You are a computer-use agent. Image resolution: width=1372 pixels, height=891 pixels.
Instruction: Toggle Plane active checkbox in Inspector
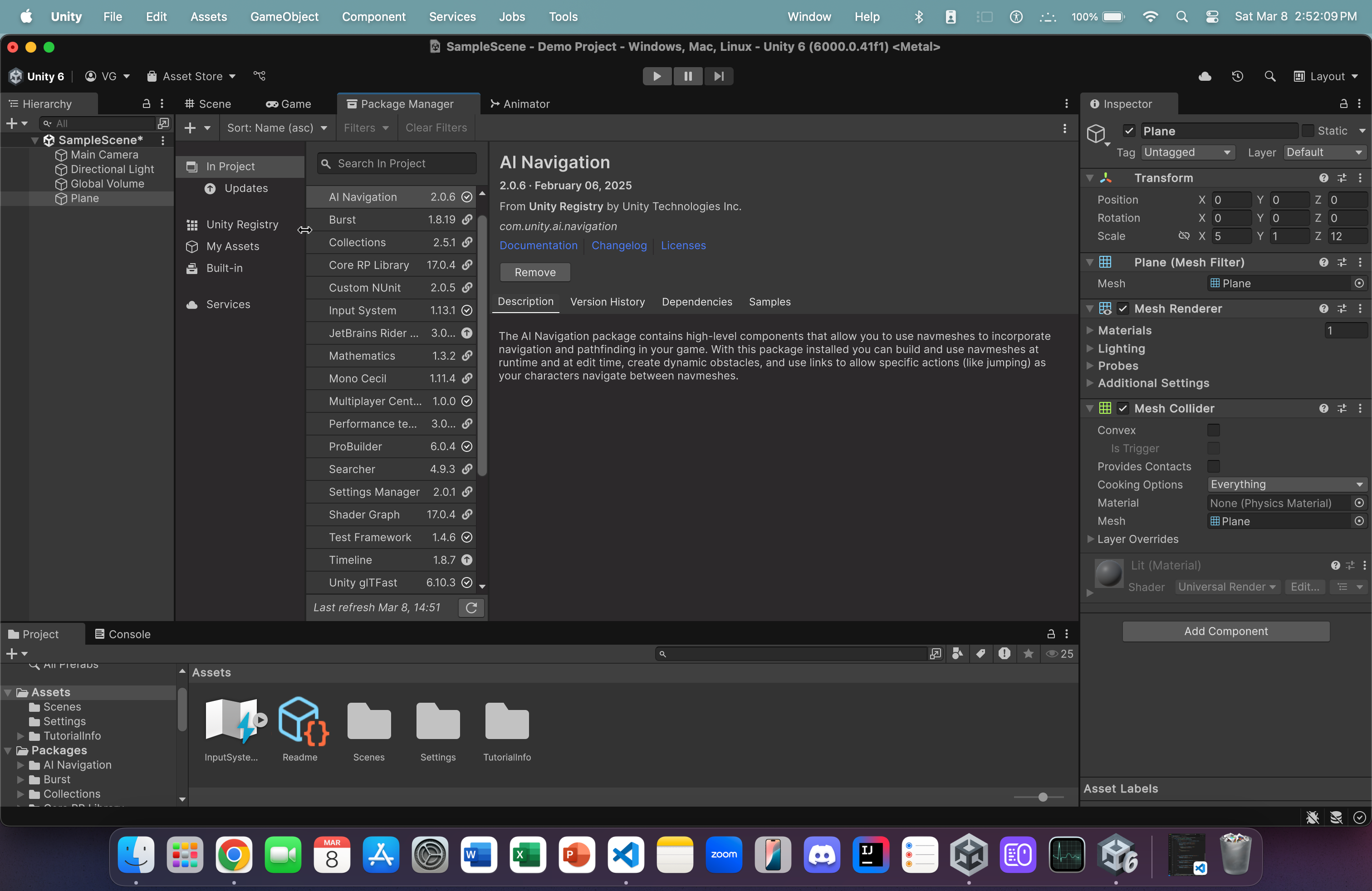(1129, 131)
